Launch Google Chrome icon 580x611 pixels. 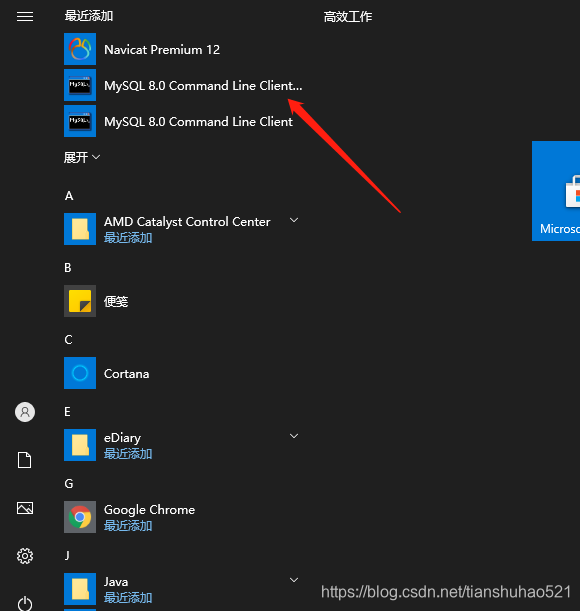(80, 517)
